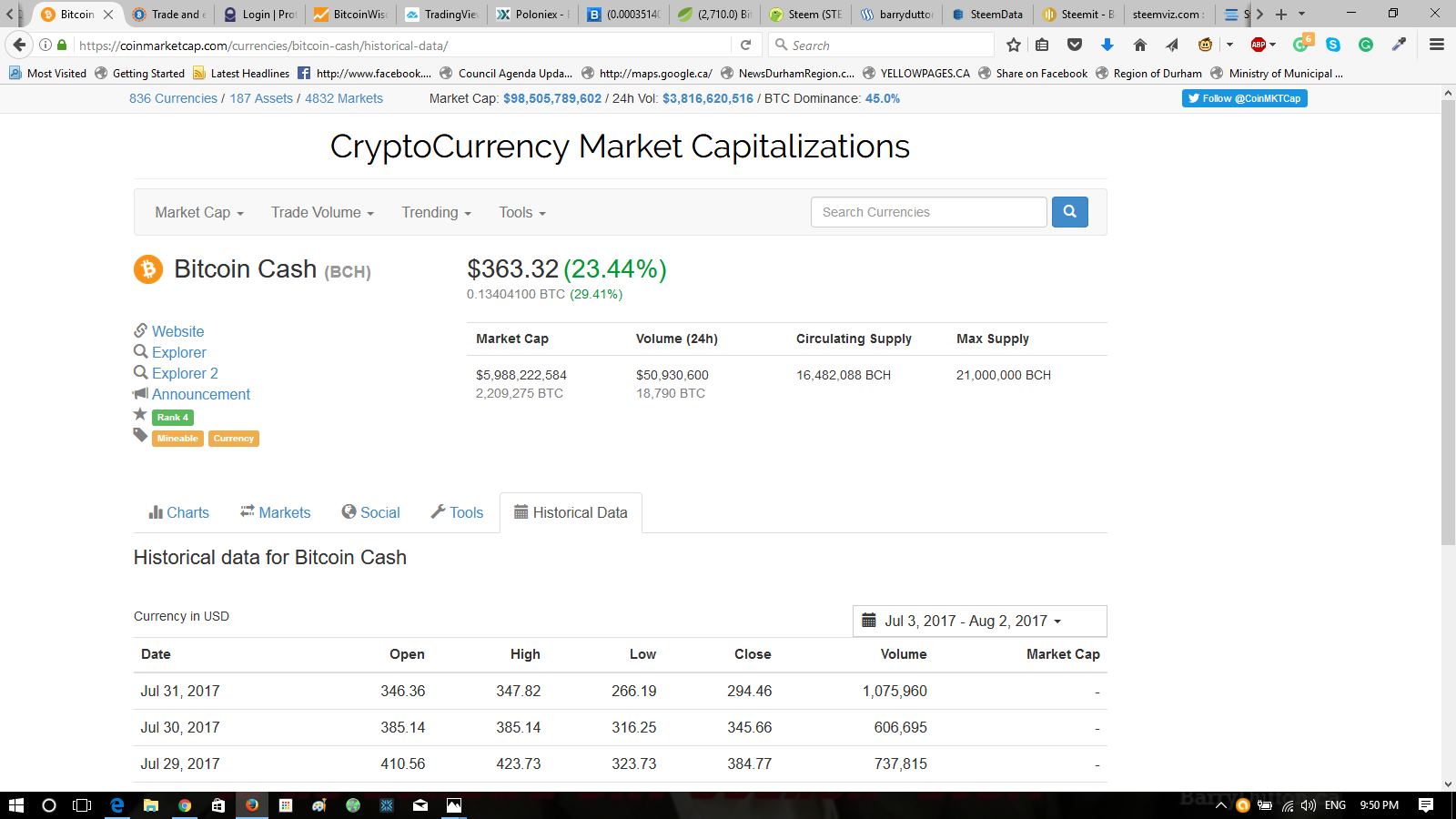This screenshot has height=819, width=1456.
Task: Open the Bitcoin Cash Website link
Action: pos(178,331)
